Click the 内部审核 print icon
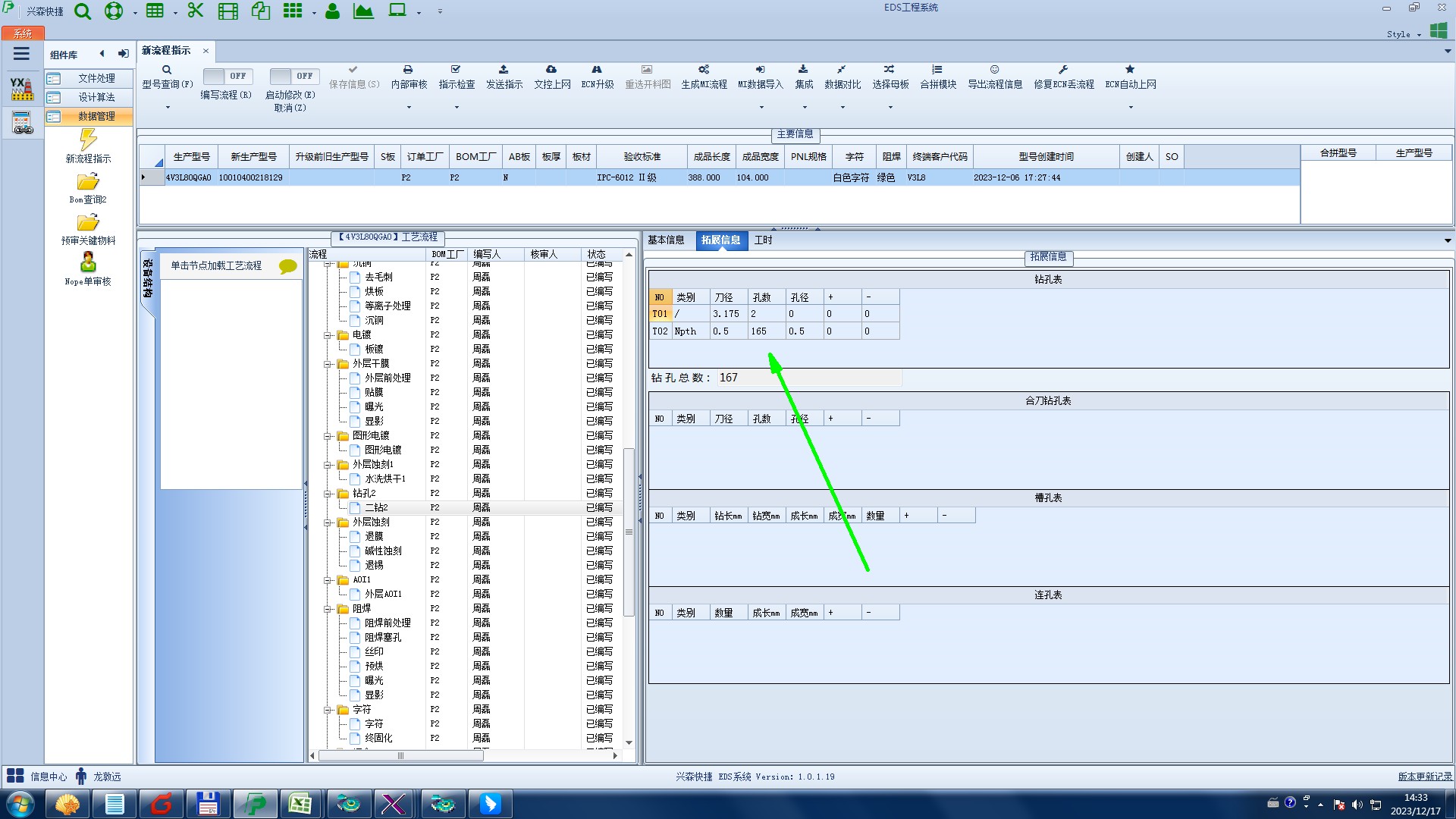 point(408,70)
